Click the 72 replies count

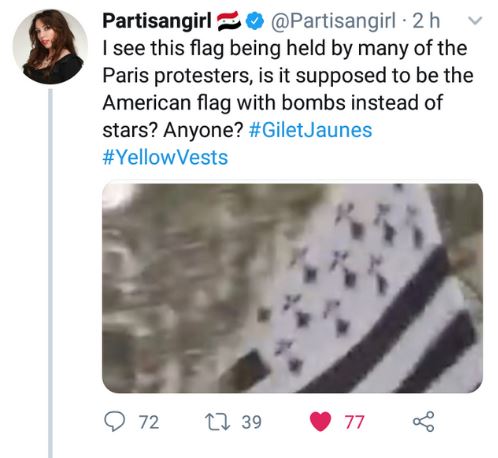149,422
